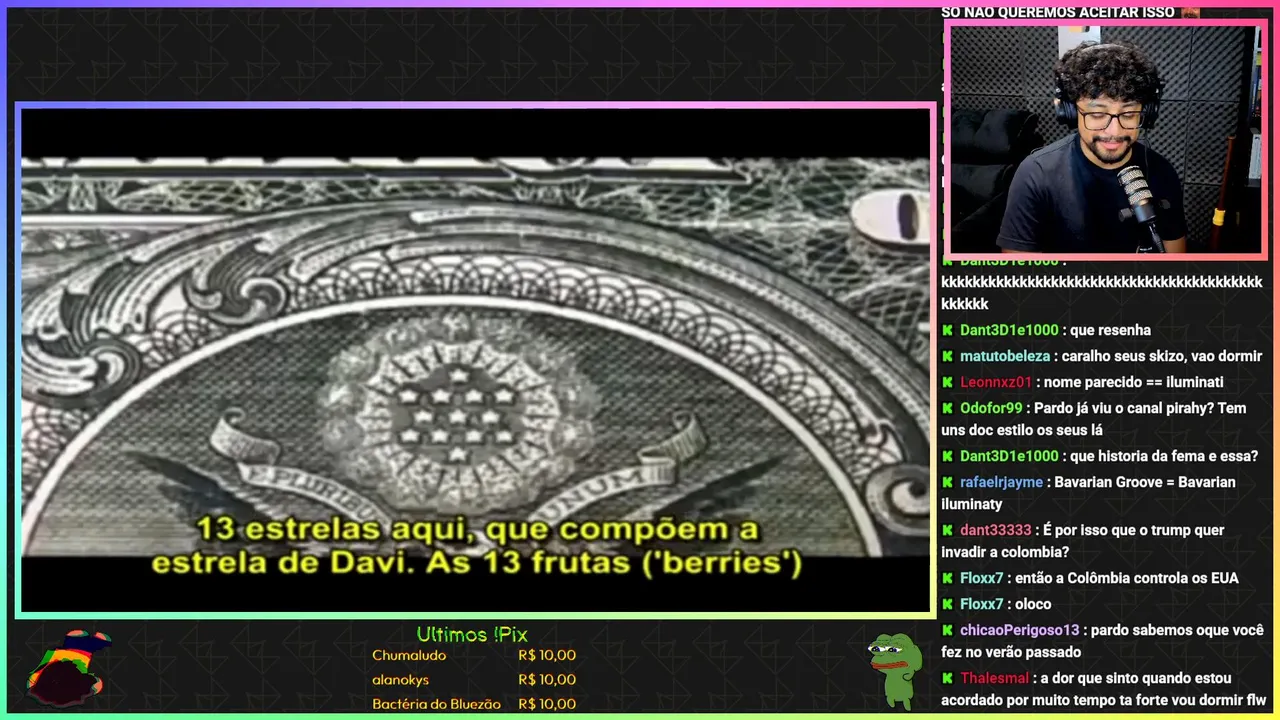1280x720 pixels.
Task: Open Odofor99's username in chat
Action: click(991, 408)
